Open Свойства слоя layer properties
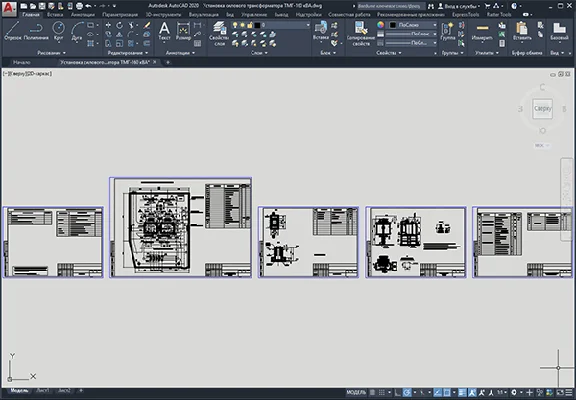The width and height of the screenshot is (576, 400). [x=219, y=33]
